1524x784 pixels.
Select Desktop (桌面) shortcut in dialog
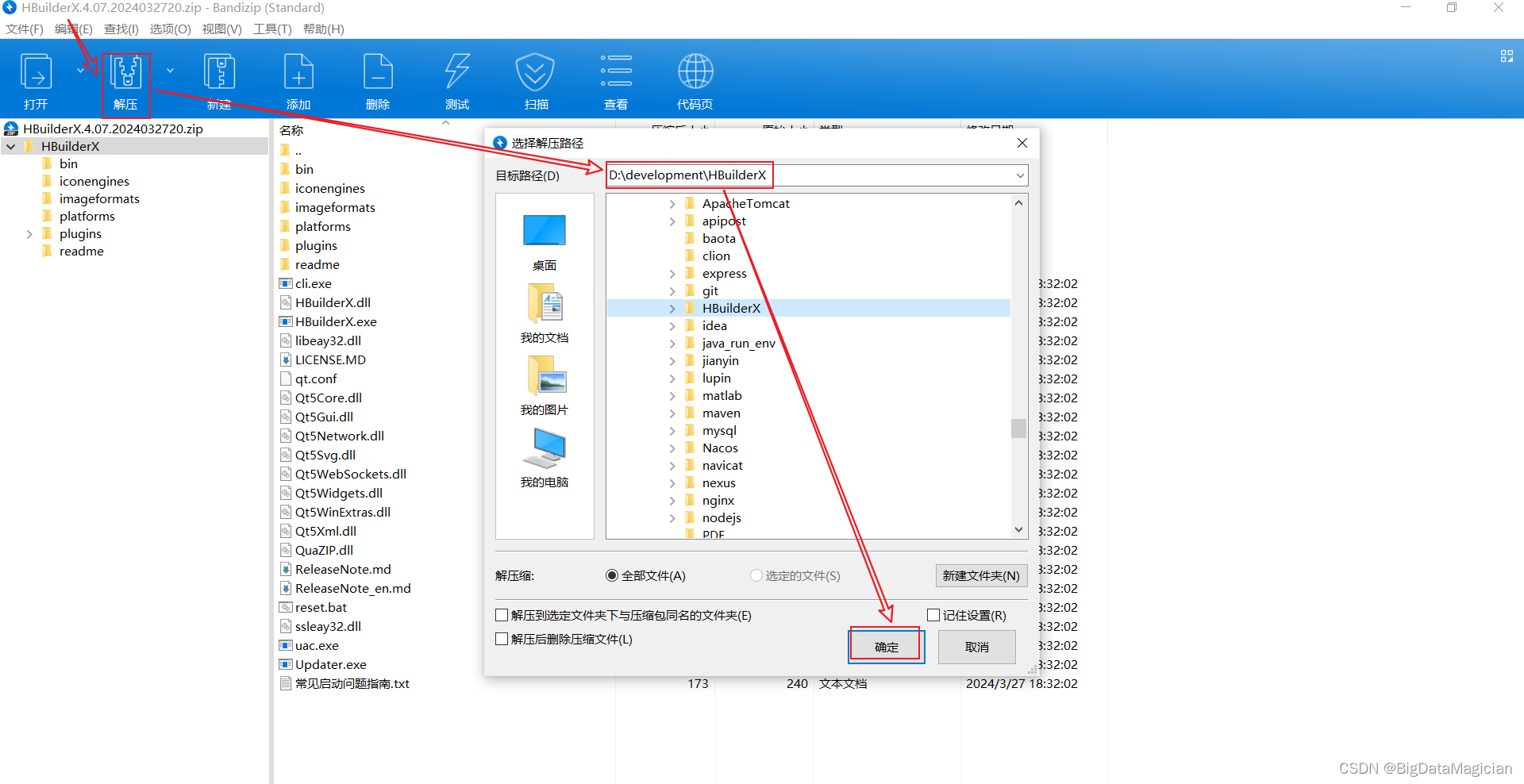click(545, 242)
